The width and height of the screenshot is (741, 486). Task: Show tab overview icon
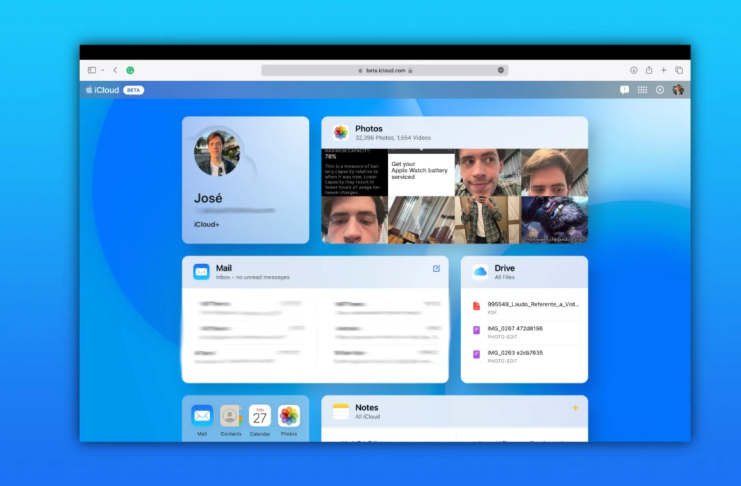tap(679, 70)
